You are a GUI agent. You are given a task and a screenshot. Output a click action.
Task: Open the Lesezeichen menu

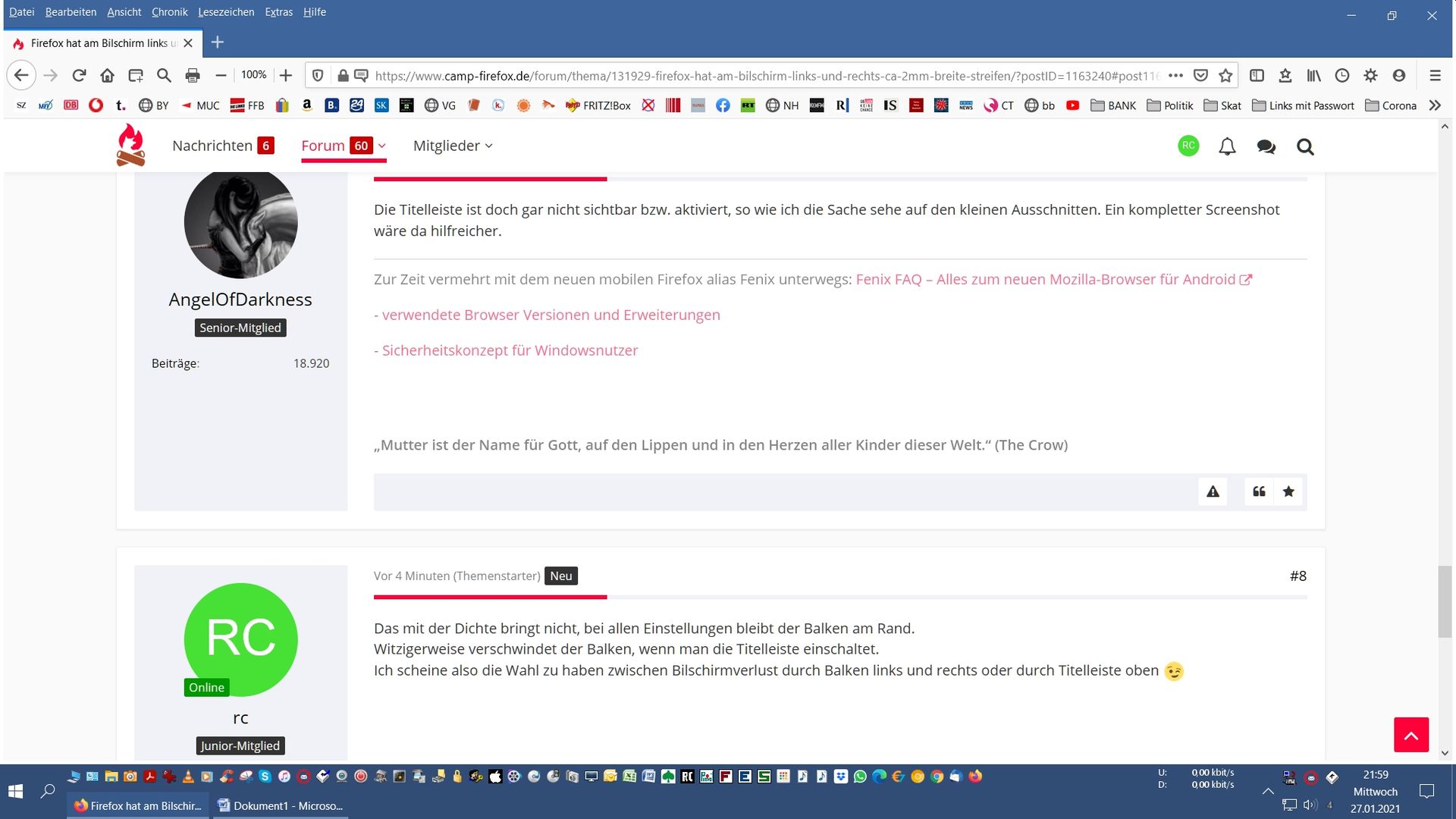click(x=226, y=12)
